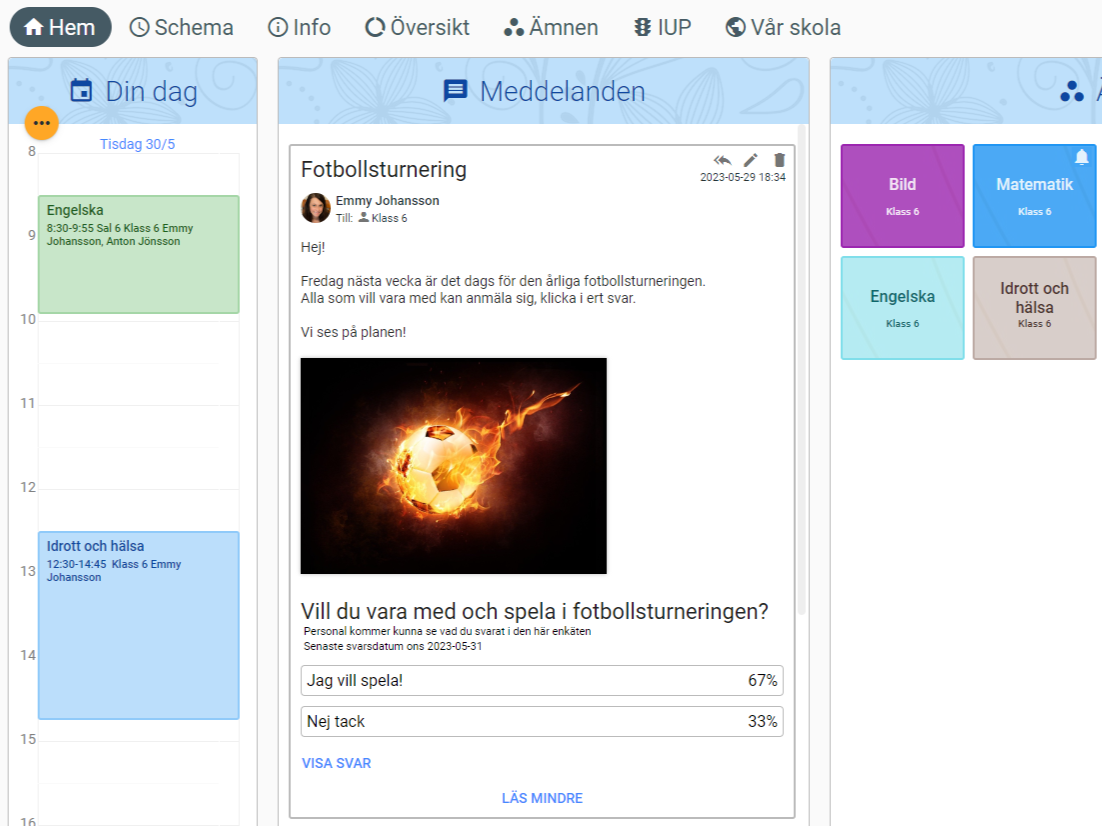Click the flaming football image
1102x826 pixels.
tap(453, 466)
